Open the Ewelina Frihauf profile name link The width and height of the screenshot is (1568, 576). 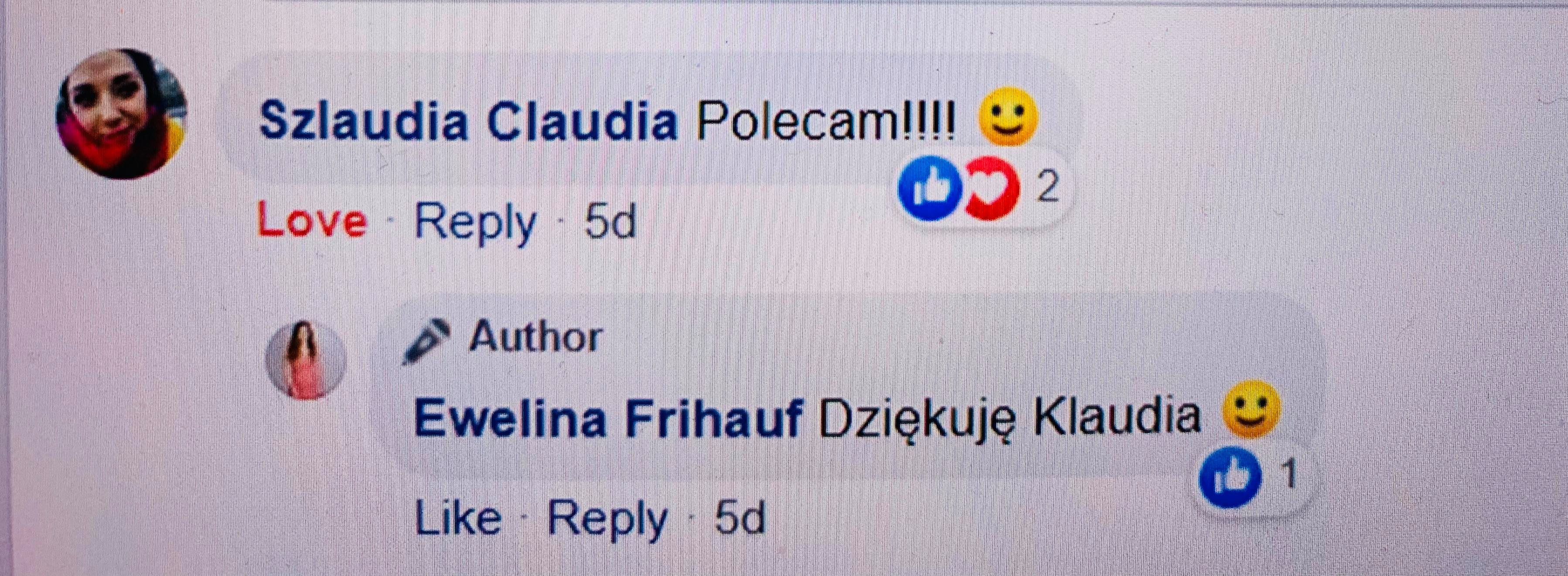click(607, 418)
